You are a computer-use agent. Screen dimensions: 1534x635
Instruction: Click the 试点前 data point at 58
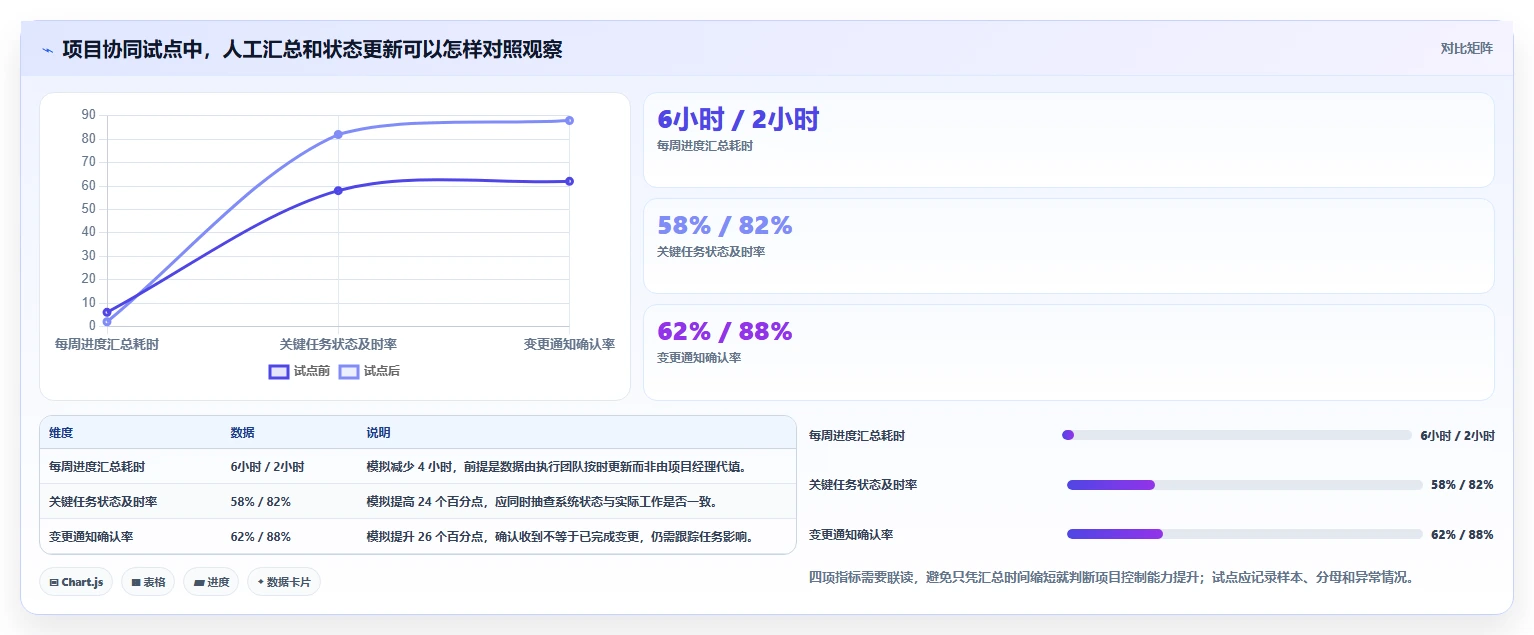[x=338, y=190]
